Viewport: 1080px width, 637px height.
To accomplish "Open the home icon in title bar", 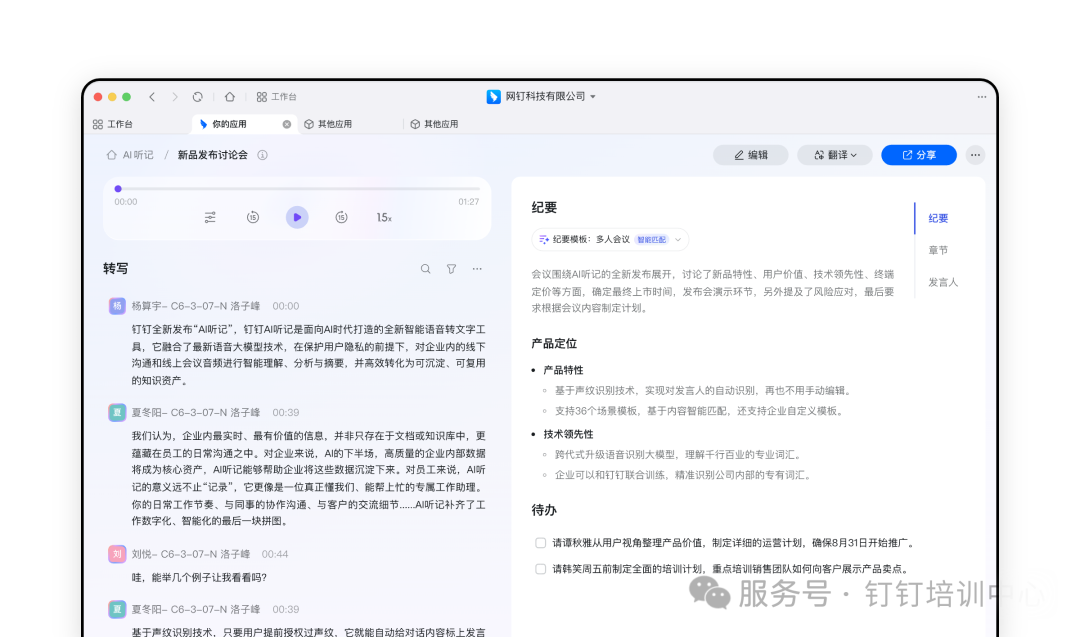I will click(230, 97).
